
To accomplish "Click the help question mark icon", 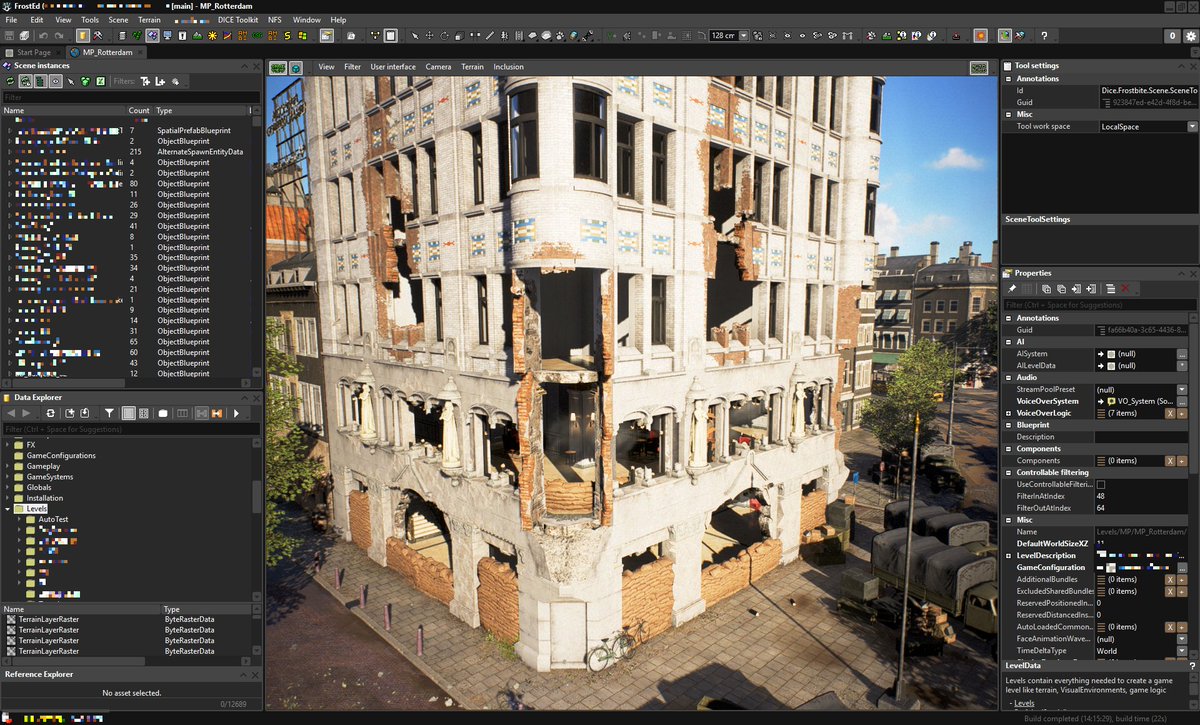I will click(x=1044, y=36).
